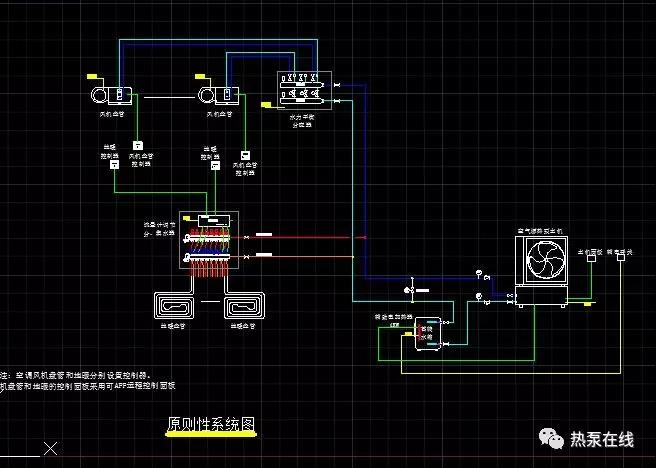This screenshot has width=656, height=468.
Task: Click the yellow tag beside the left fan coil
Action: 92,76
